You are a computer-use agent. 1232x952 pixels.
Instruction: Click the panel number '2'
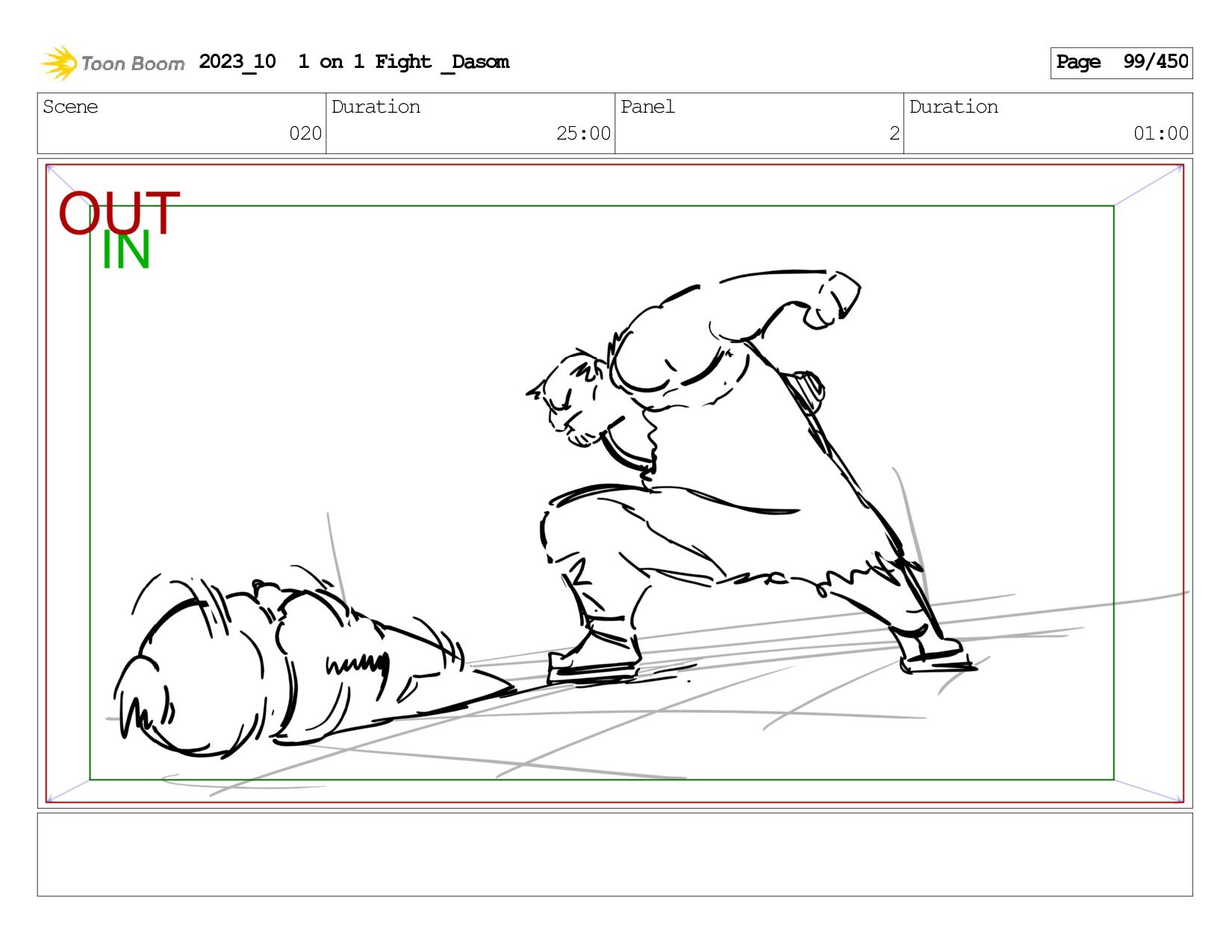(894, 134)
